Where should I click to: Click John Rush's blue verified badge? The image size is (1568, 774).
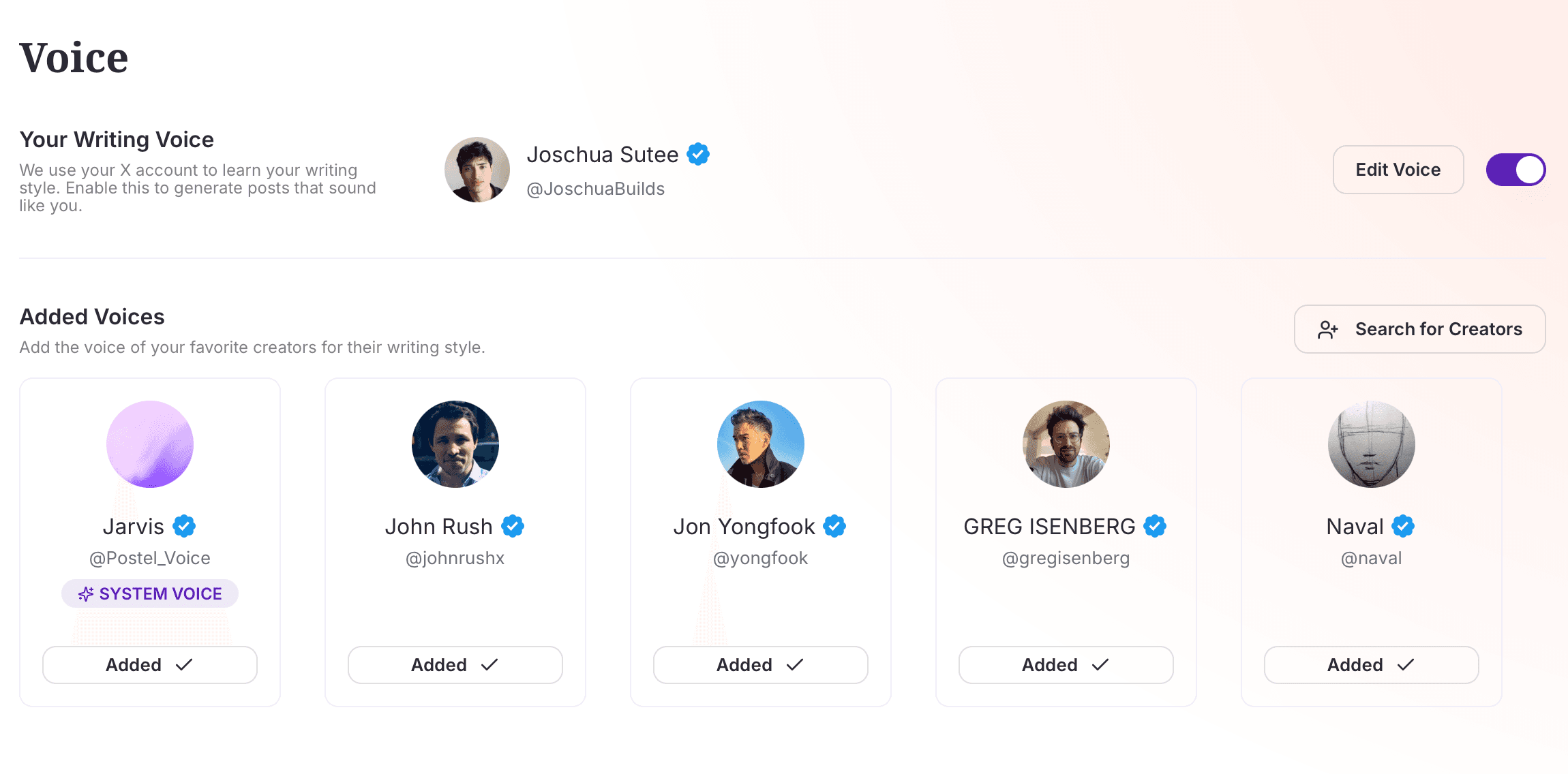coord(513,527)
